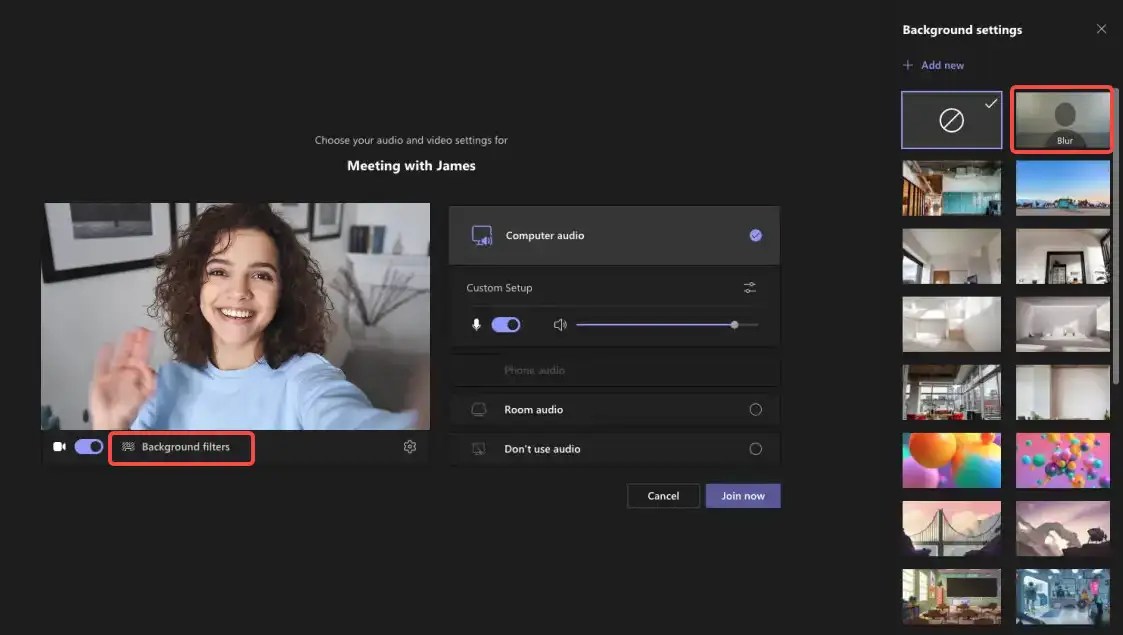Toggle the camera on or off
Screen dimensions: 1123x635
click(88, 446)
